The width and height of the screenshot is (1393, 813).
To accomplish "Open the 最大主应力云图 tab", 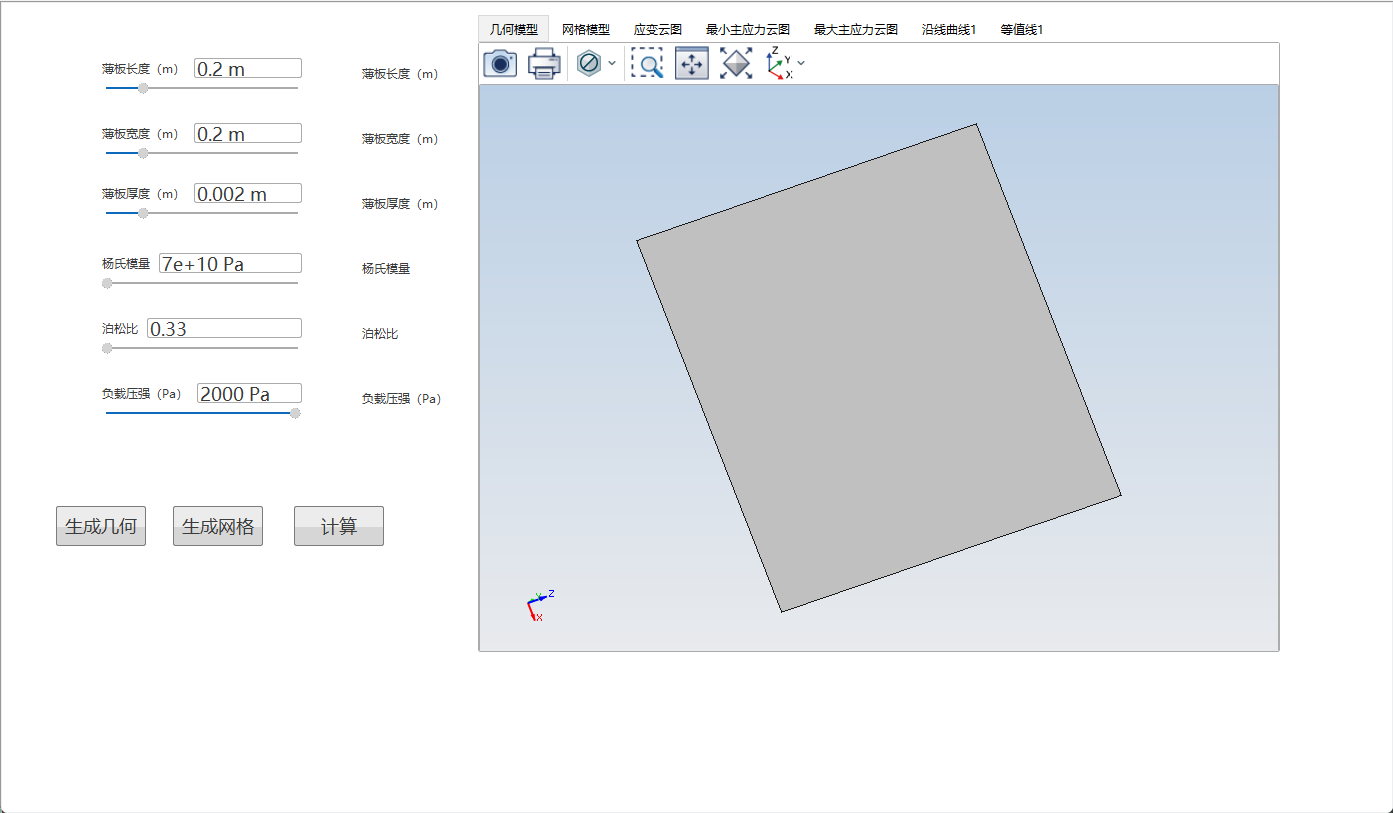I will pos(856,30).
